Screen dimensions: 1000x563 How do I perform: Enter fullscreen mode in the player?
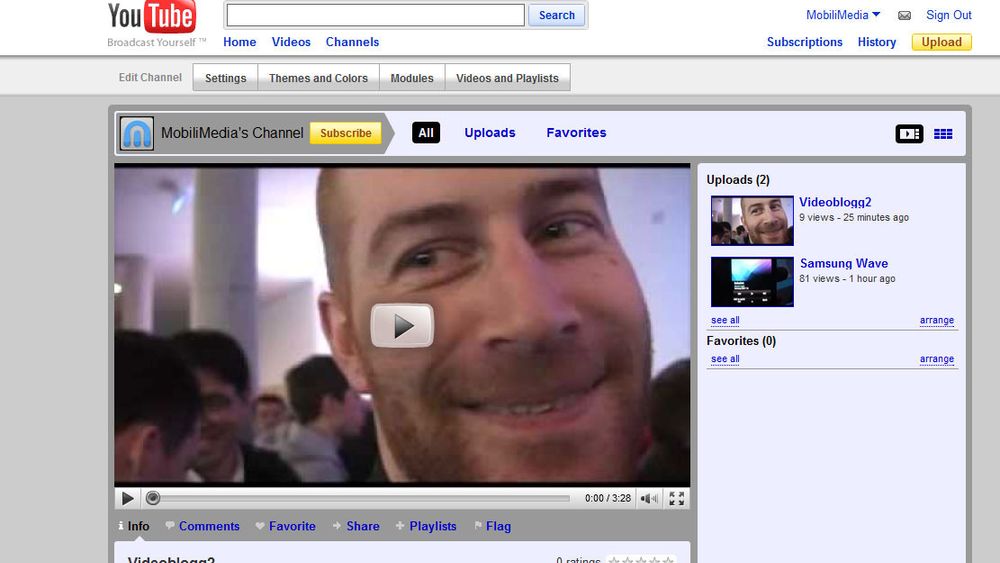[677, 498]
